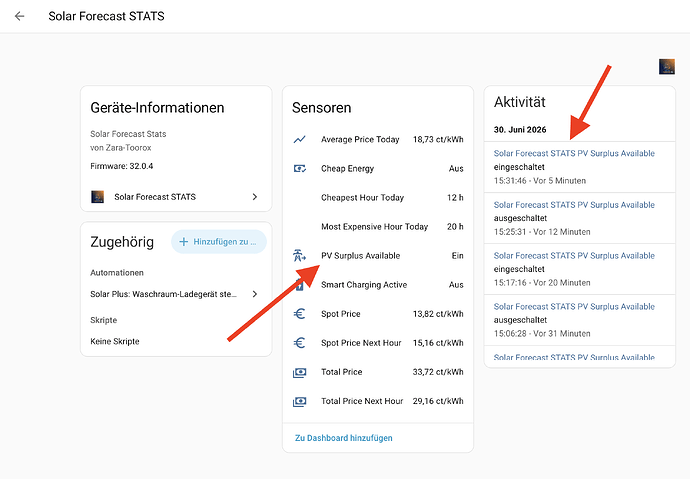The width and height of the screenshot is (690, 479).
Task: Click the Spot Price euro icon
Action: 300,314
